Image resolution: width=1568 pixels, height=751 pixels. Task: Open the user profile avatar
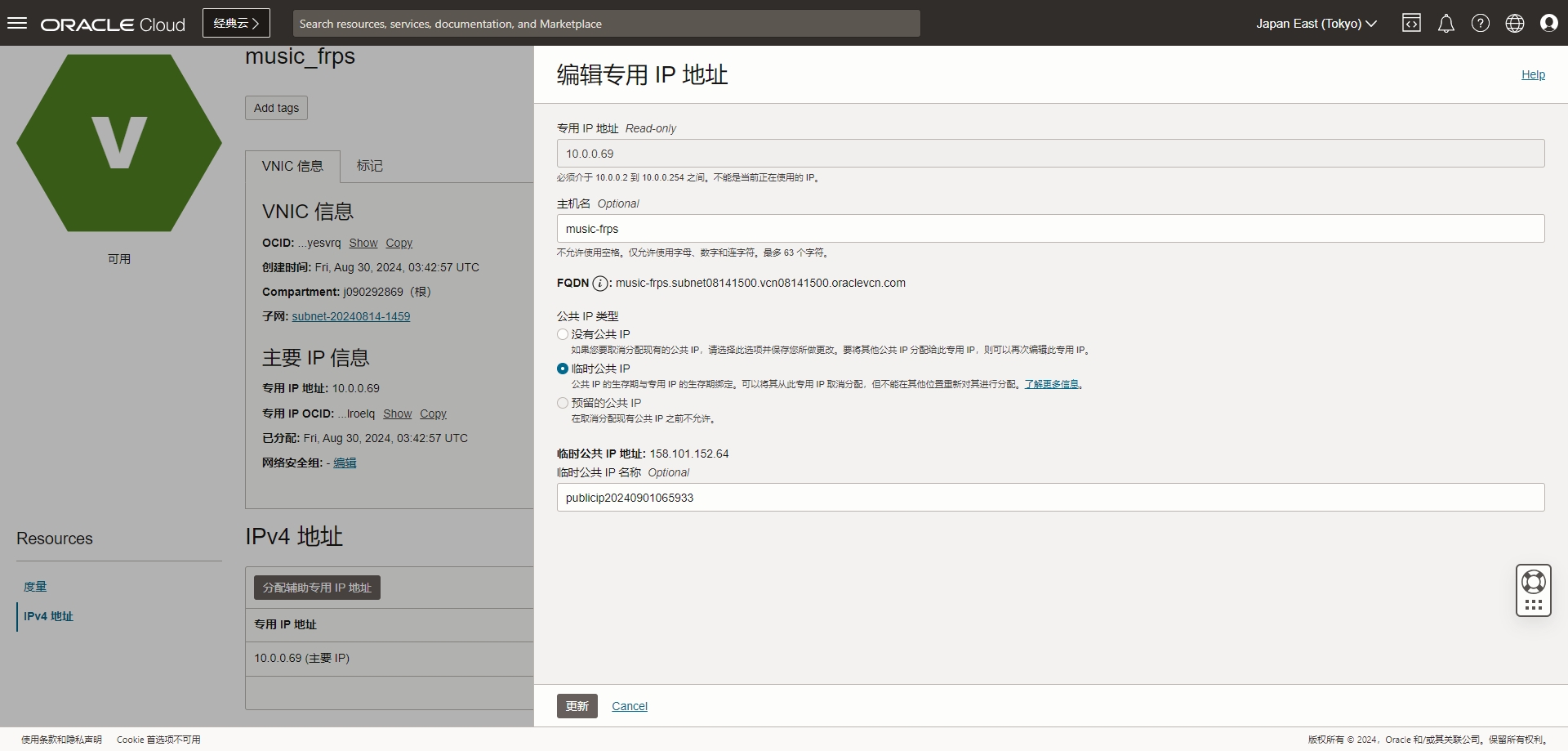(x=1548, y=23)
